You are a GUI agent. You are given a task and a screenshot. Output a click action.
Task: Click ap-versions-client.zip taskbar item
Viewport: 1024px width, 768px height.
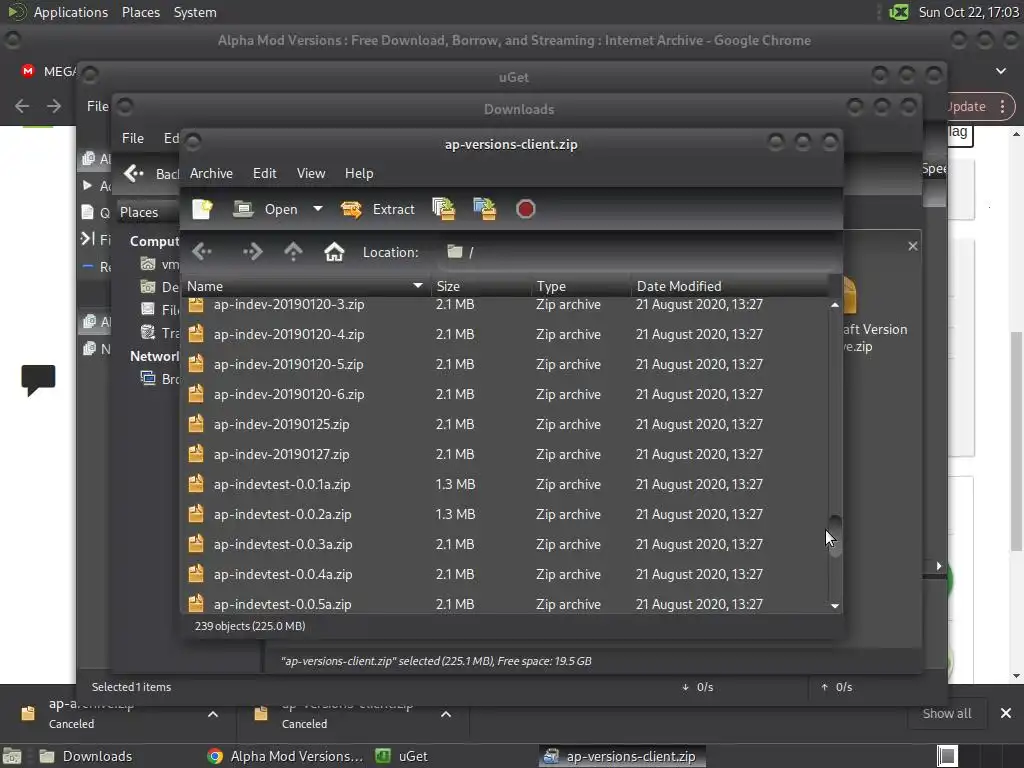[622, 756]
